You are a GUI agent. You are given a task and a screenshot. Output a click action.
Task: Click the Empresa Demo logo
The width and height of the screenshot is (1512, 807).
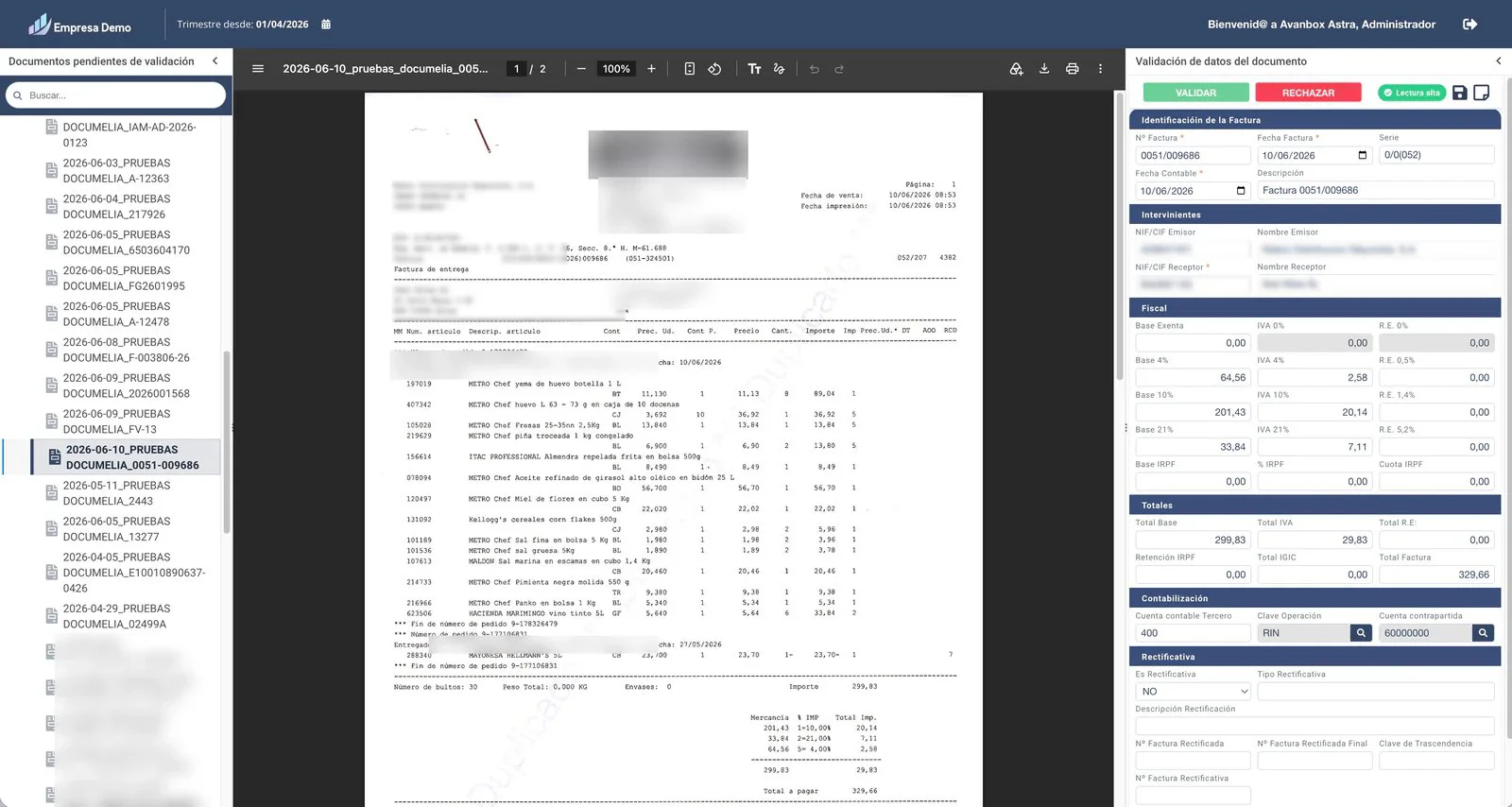[80, 25]
